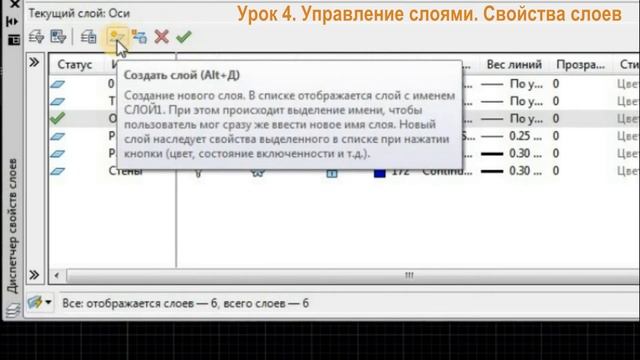Open the layer filter dropdown arrow at bottom
The image size is (640, 360).
pyautogui.click(x=48, y=302)
